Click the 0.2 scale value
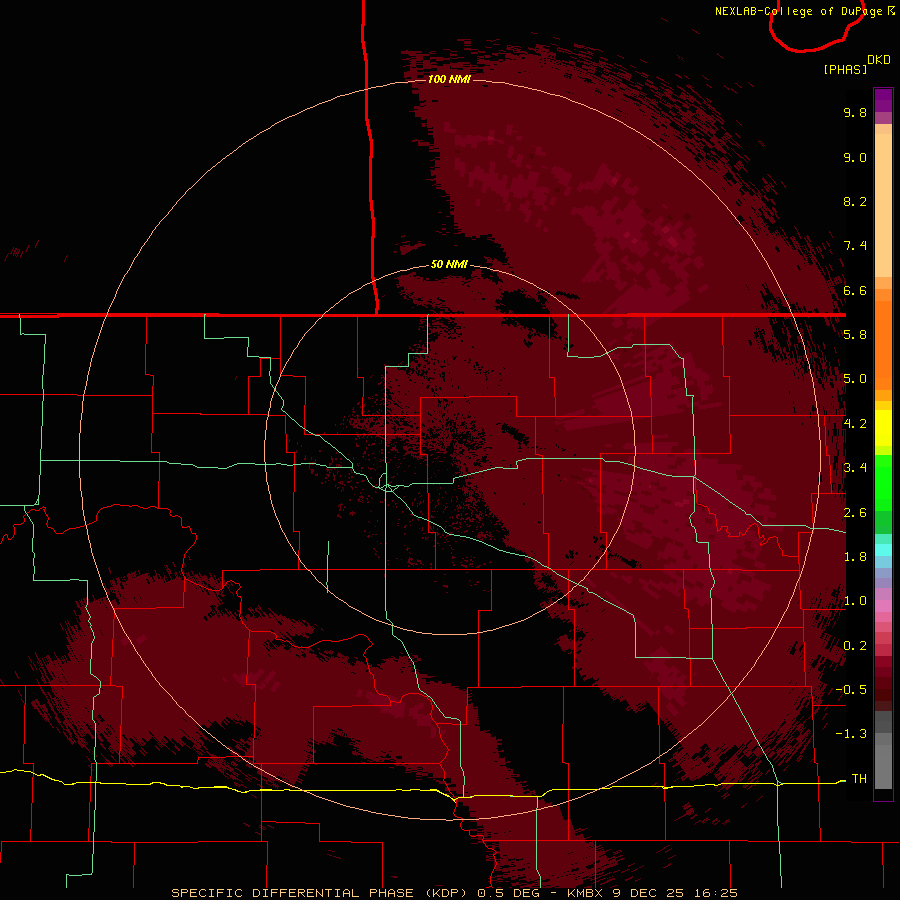Viewport: 900px width, 900px height. click(855, 646)
